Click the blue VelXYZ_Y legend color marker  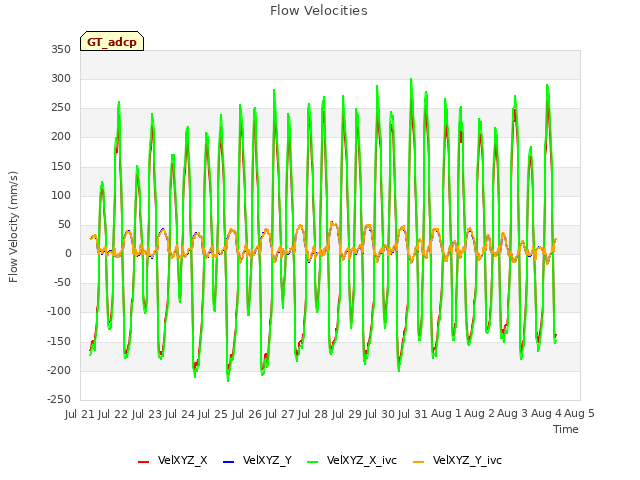pos(229,462)
